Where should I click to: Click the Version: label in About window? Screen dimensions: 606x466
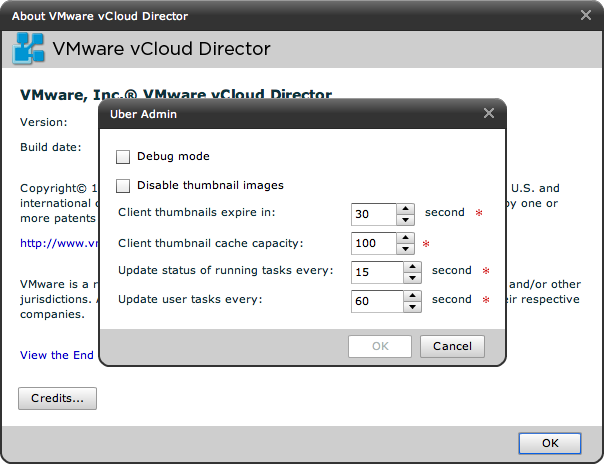click(44, 122)
